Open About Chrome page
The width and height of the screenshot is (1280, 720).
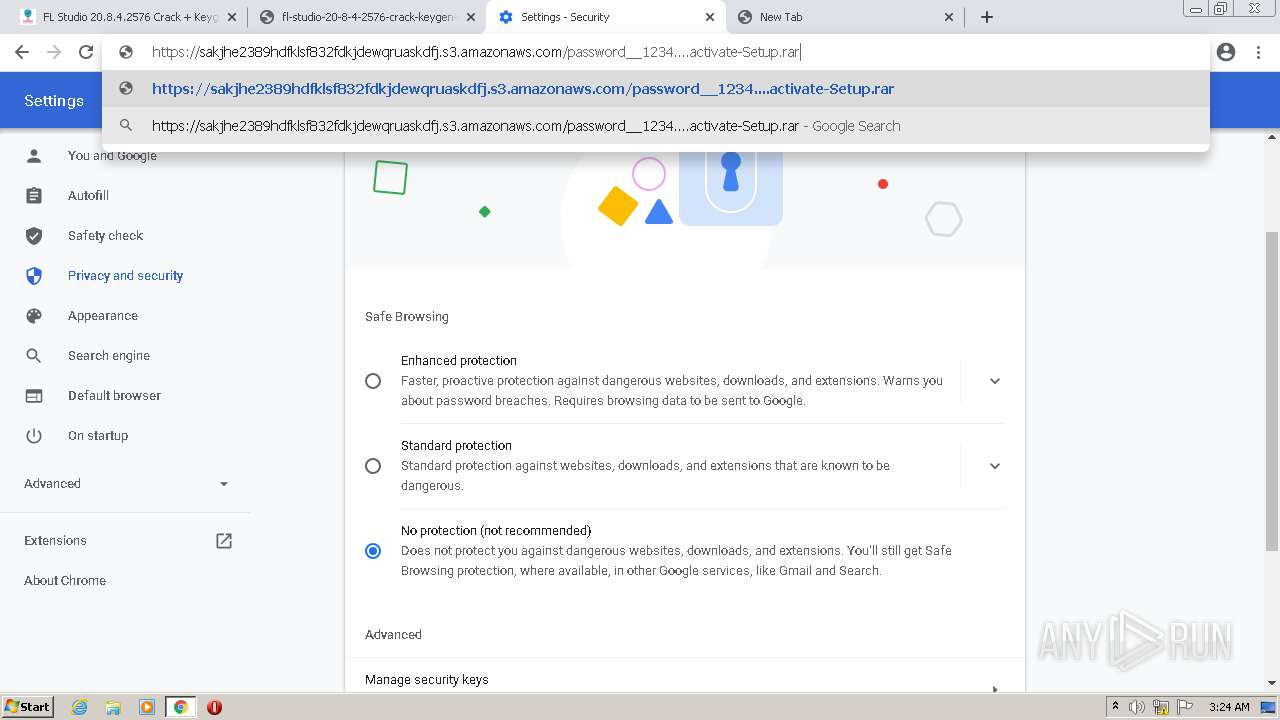tap(65, 581)
